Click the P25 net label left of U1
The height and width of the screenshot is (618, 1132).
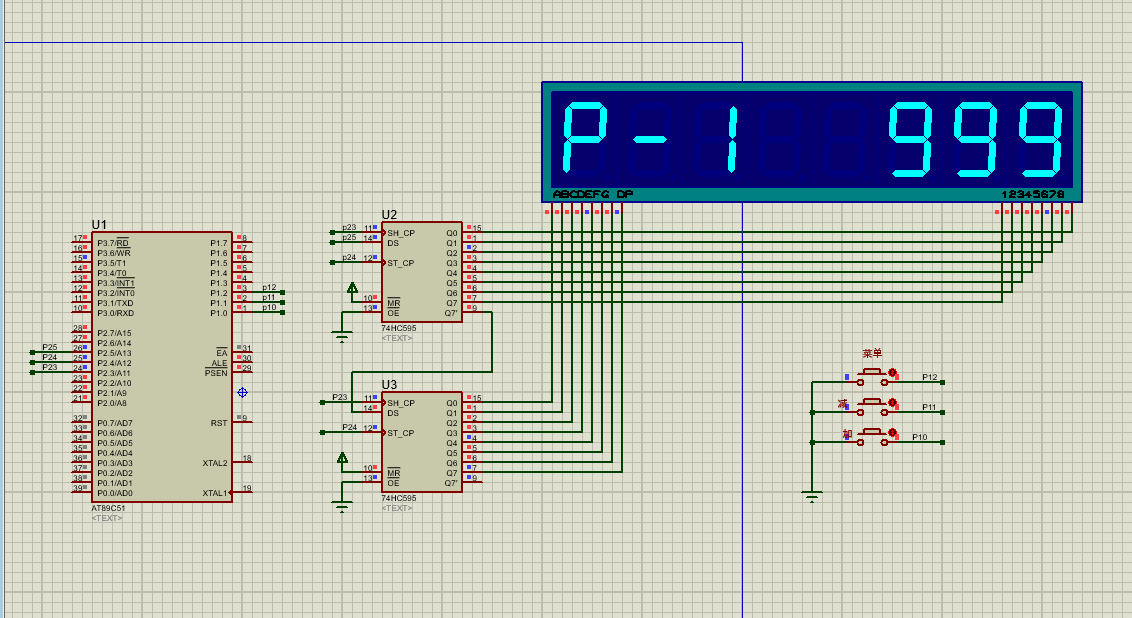(x=50, y=347)
